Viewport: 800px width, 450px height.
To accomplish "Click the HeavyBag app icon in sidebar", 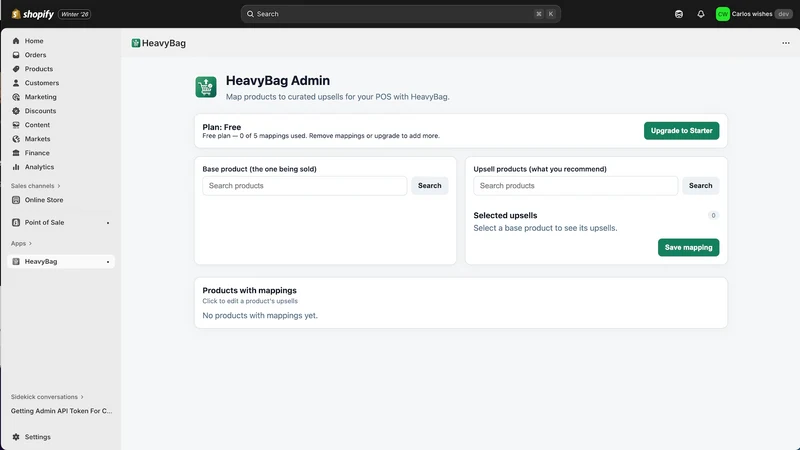I will (16, 262).
